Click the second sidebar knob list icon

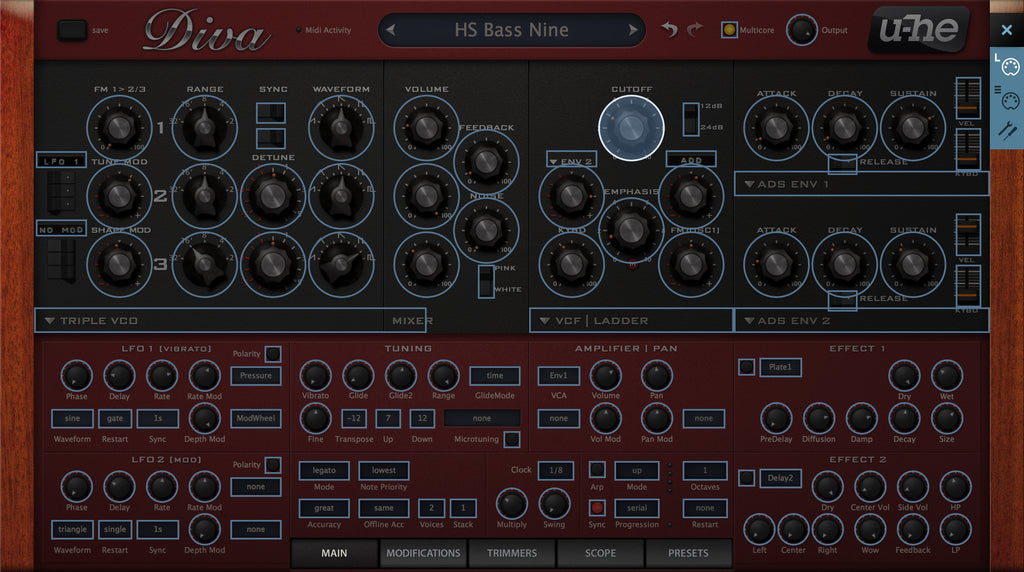[1010, 99]
